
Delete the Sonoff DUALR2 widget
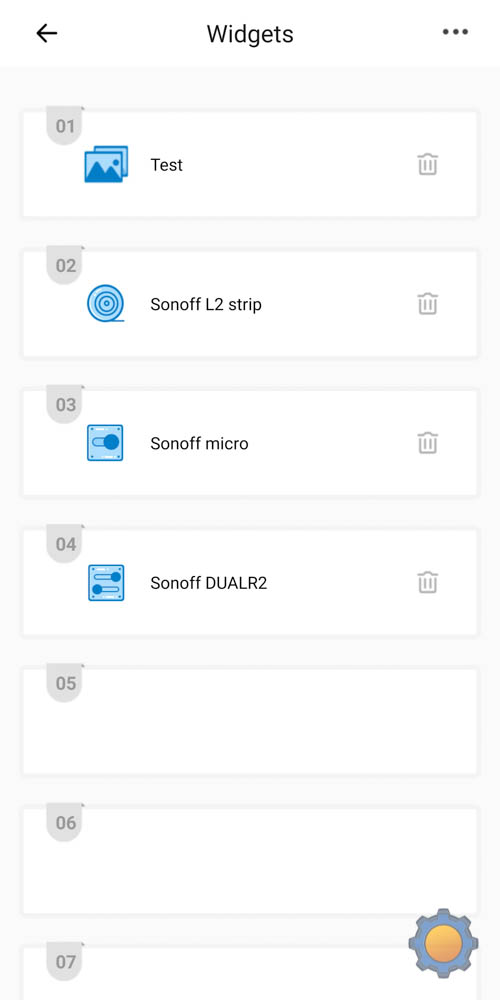pos(427,582)
